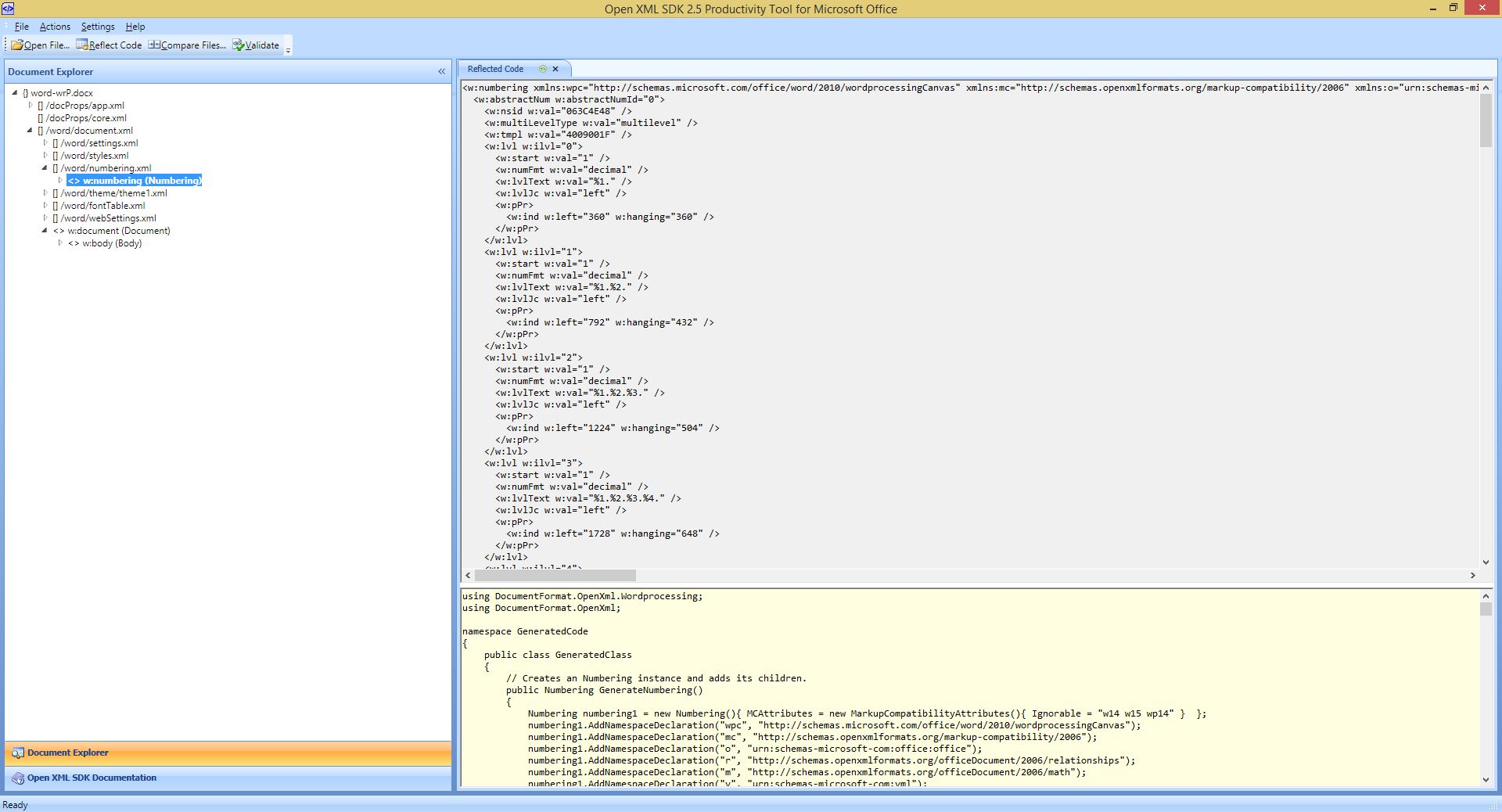Open the Settings menu

click(98, 27)
